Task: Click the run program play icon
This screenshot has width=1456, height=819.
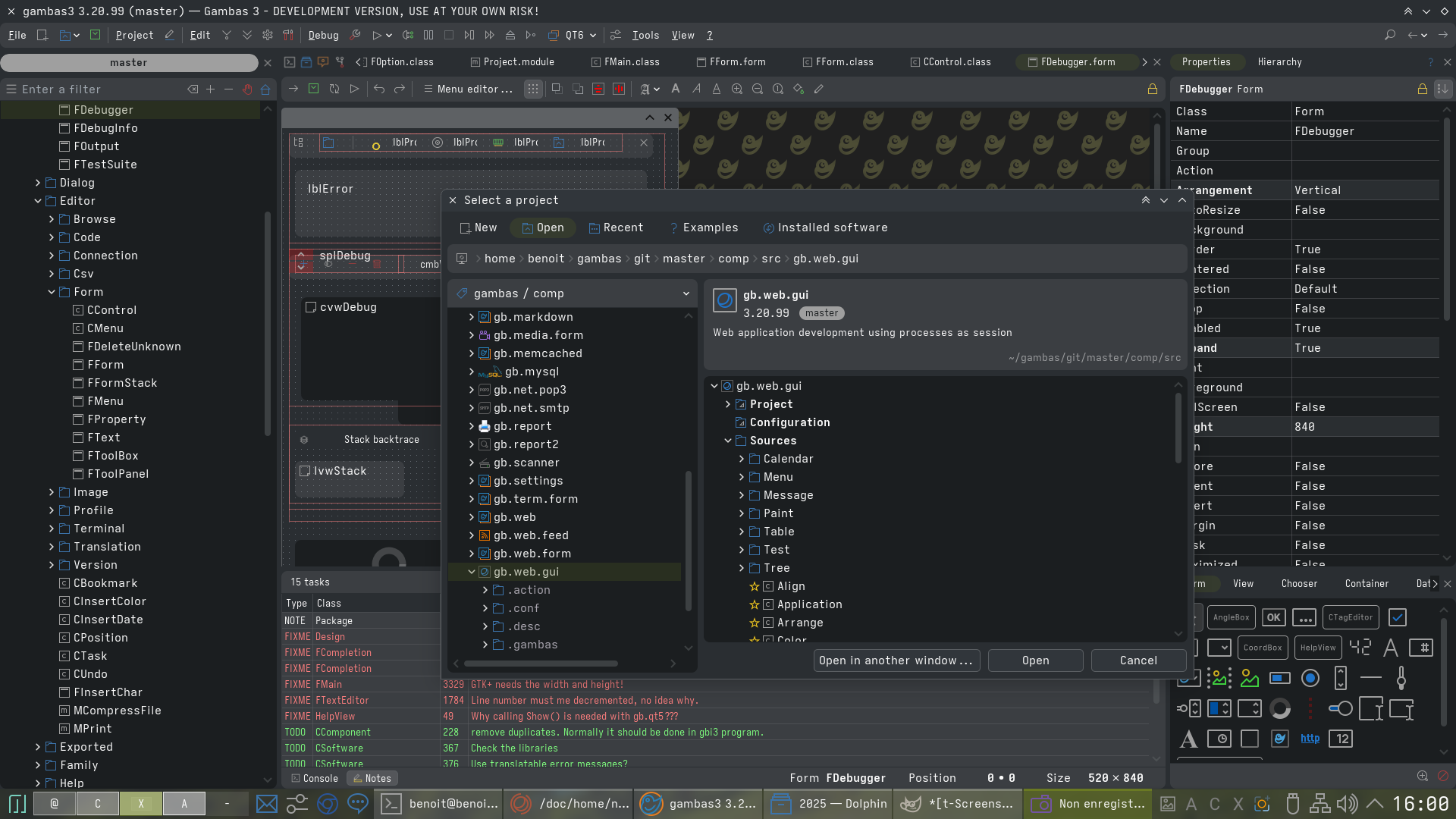Action: point(377,36)
